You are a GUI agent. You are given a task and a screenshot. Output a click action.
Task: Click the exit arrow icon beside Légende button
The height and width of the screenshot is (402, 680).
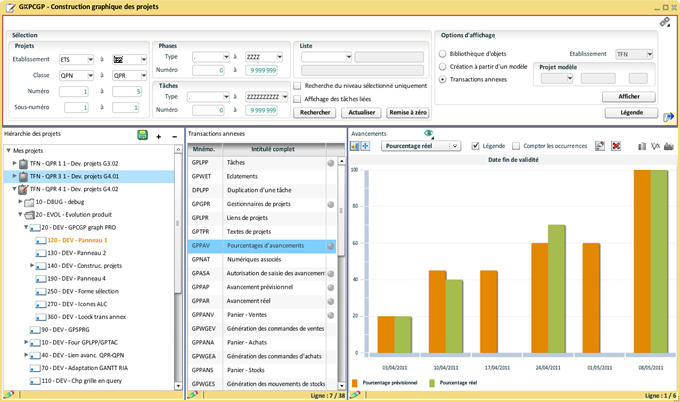[668, 117]
